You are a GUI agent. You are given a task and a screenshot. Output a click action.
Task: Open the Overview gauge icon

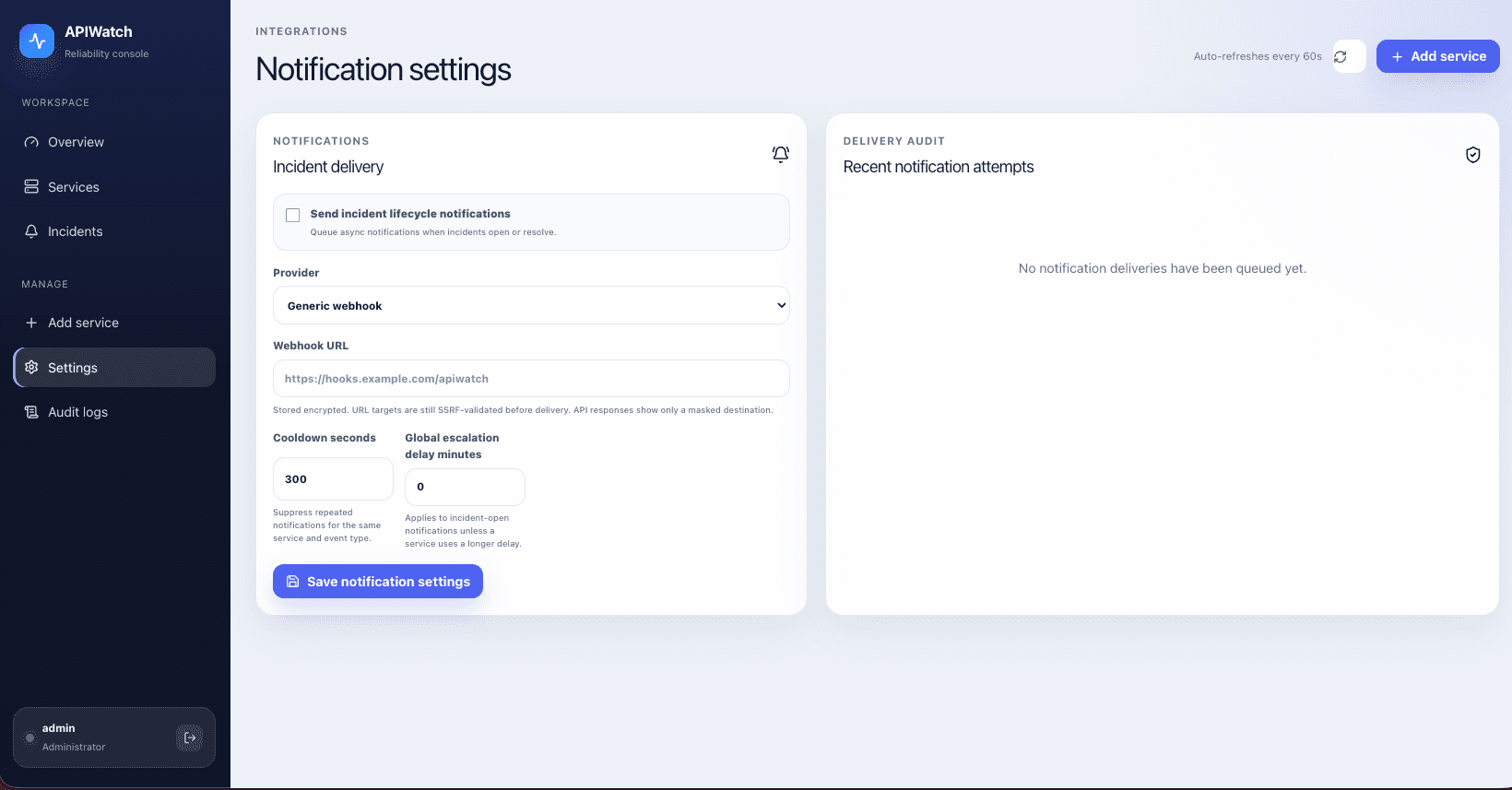(31, 142)
